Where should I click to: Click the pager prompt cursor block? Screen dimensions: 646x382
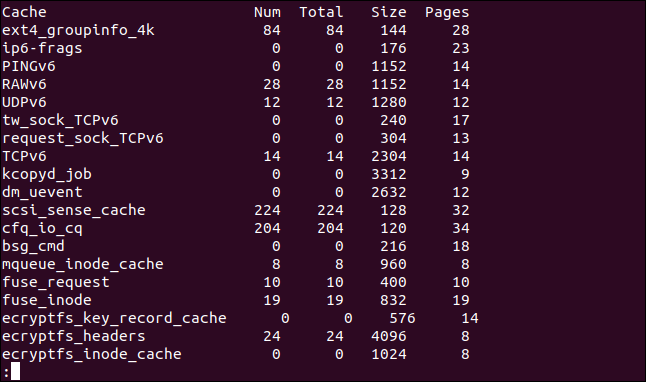click(16, 371)
